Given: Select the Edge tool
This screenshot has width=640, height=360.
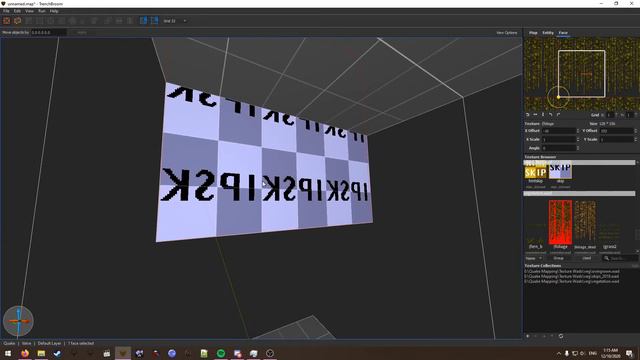Looking at the screenshot, I should [51, 21].
